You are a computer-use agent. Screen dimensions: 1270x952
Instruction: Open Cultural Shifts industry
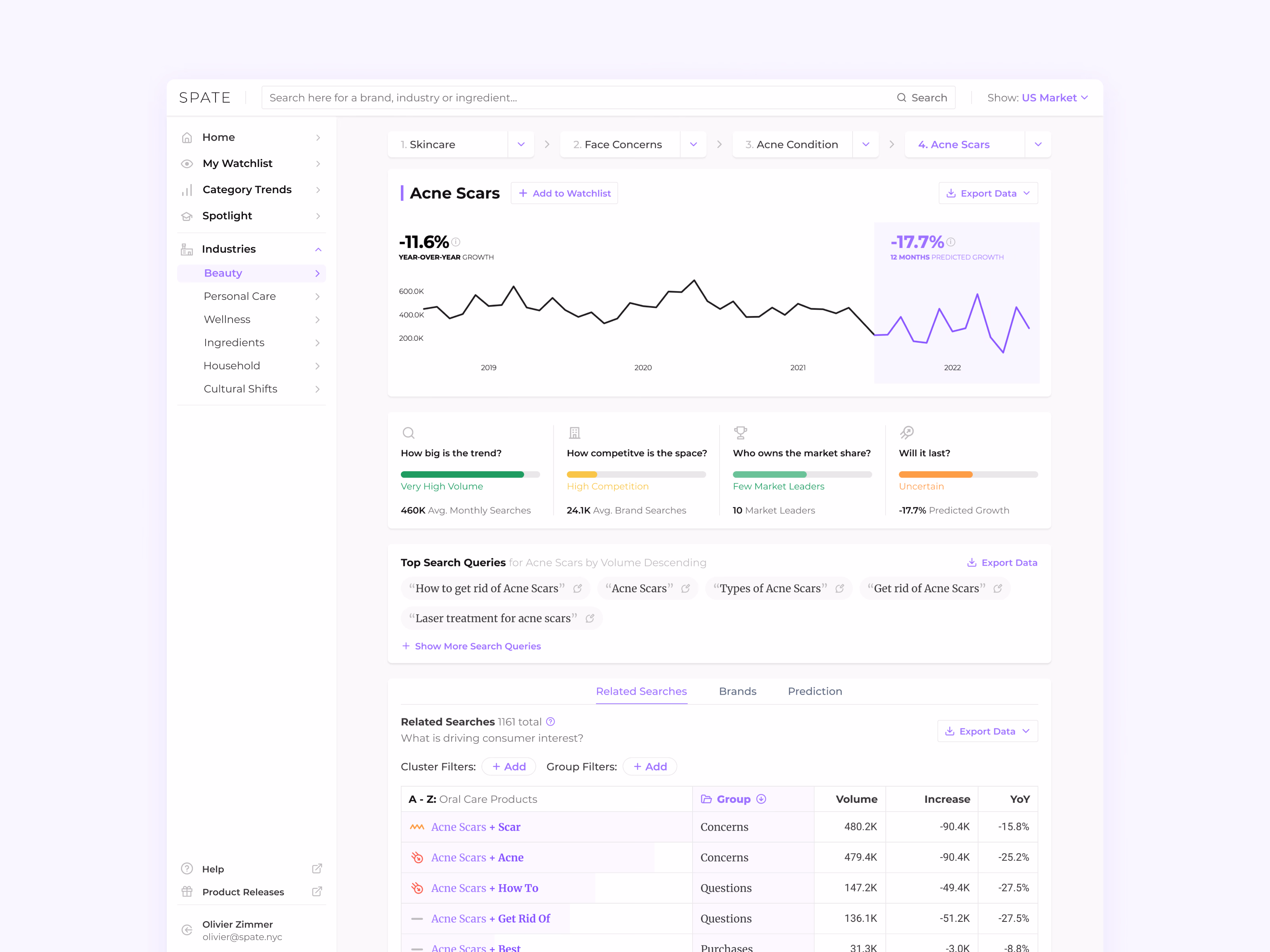coord(252,388)
